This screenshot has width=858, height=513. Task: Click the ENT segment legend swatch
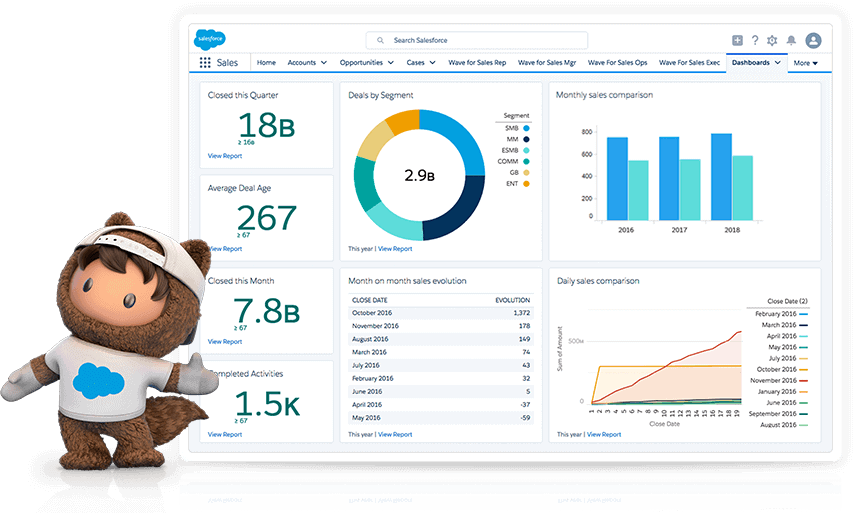tap(526, 184)
